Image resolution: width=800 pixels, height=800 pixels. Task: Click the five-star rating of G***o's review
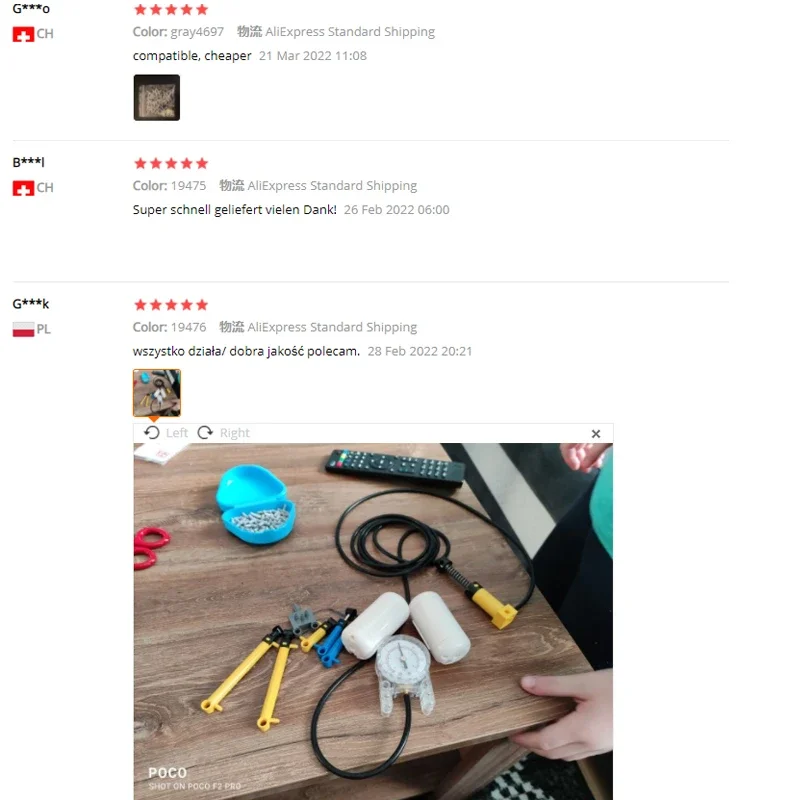pyautogui.click(x=171, y=10)
